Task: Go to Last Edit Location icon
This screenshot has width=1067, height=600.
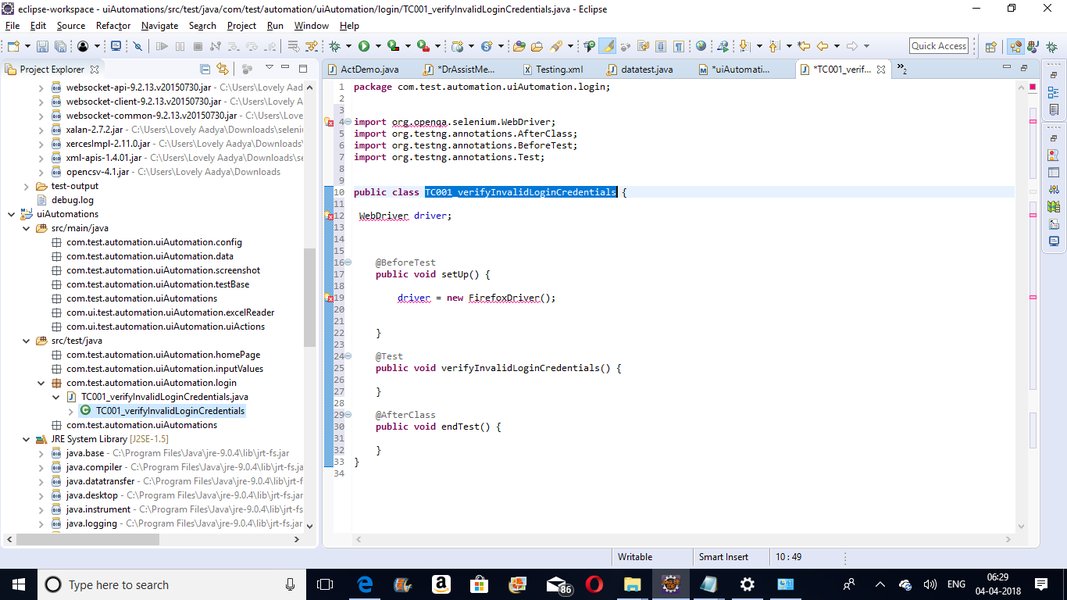Action: (x=804, y=46)
